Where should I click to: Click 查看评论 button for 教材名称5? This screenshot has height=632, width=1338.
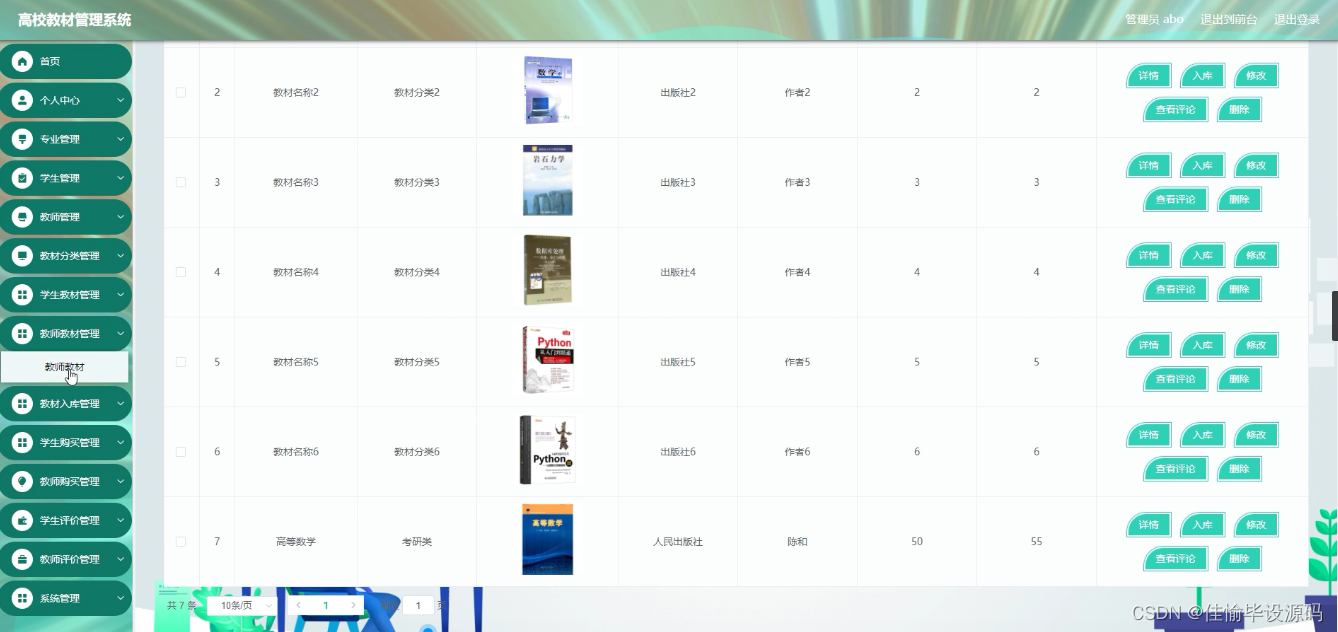click(1175, 379)
